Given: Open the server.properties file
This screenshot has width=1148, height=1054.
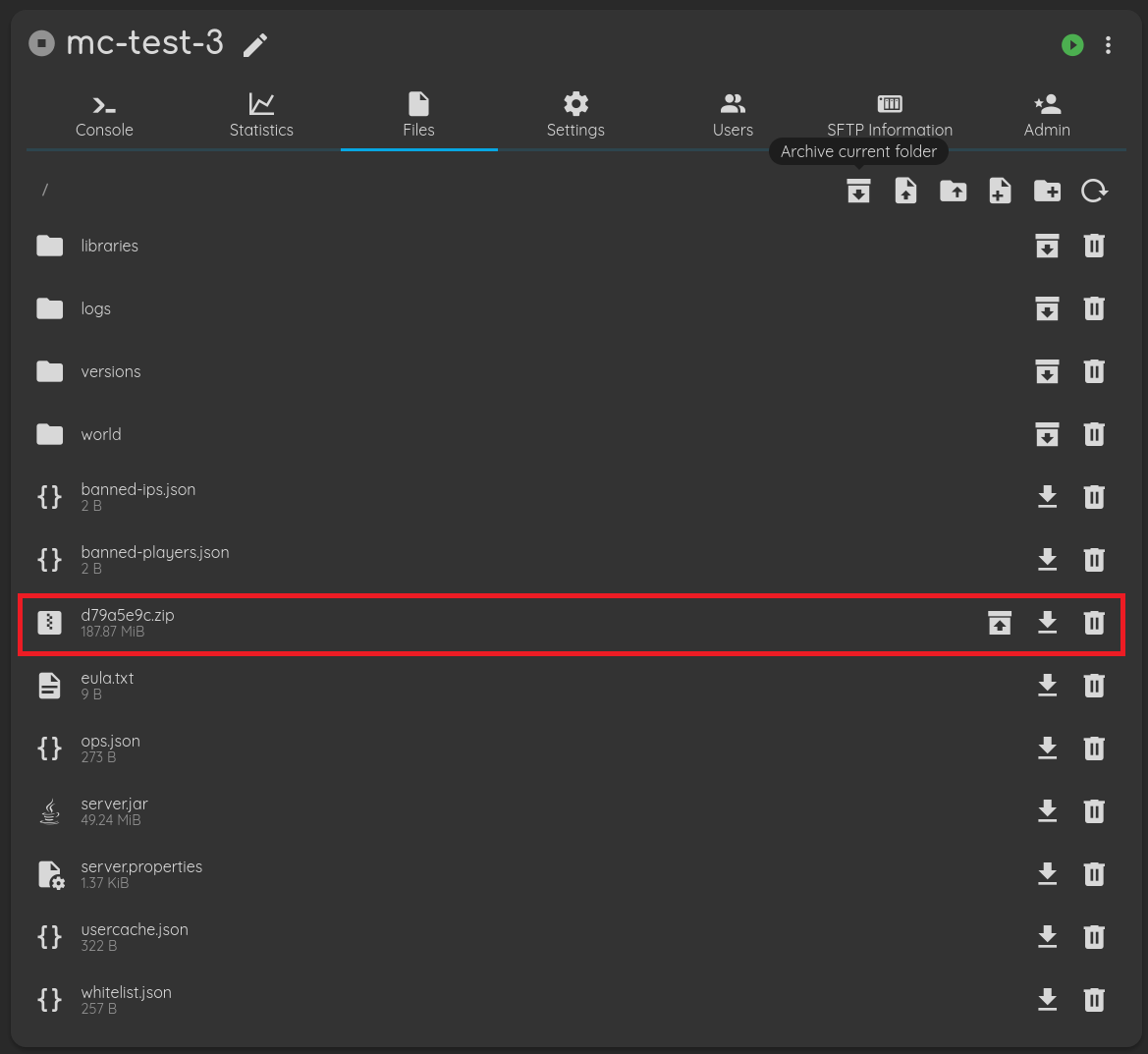Looking at the screenshot, I should 141,867.
